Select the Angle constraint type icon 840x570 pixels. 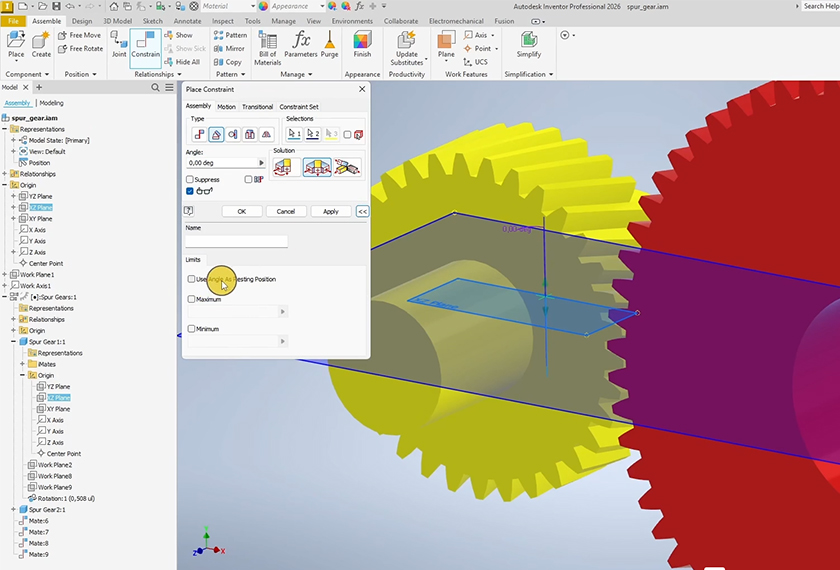tap(216, 134)
